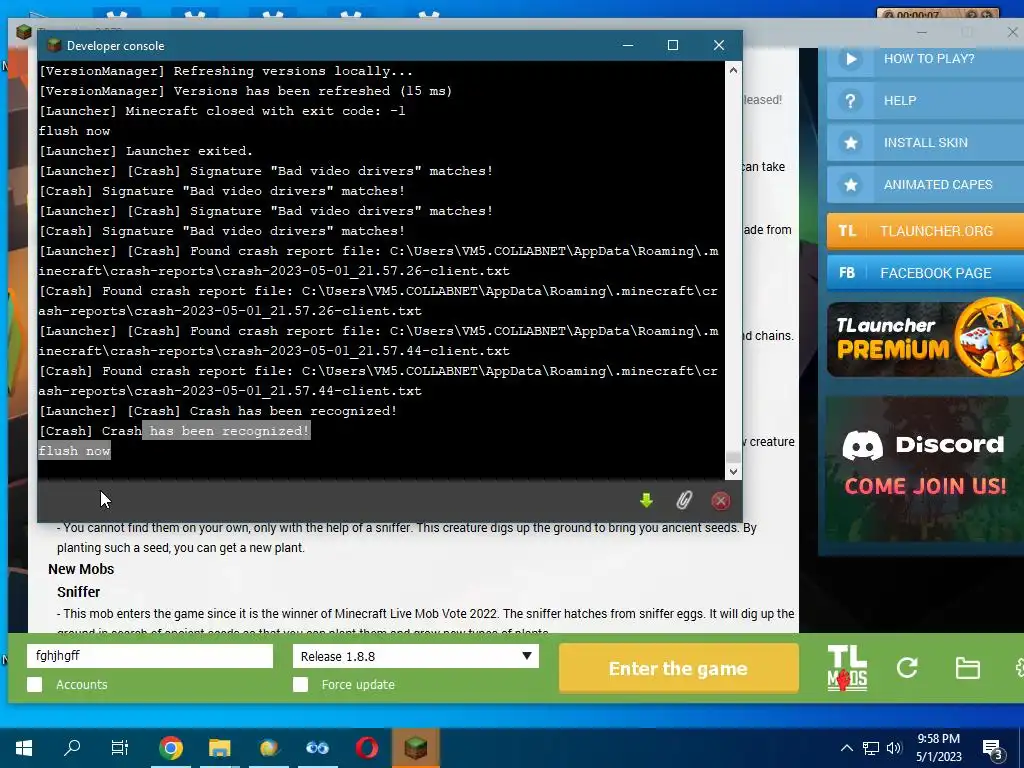The image size is (1024, 768).
Task: Click the Windows Start button
Action: pos(24,748)
